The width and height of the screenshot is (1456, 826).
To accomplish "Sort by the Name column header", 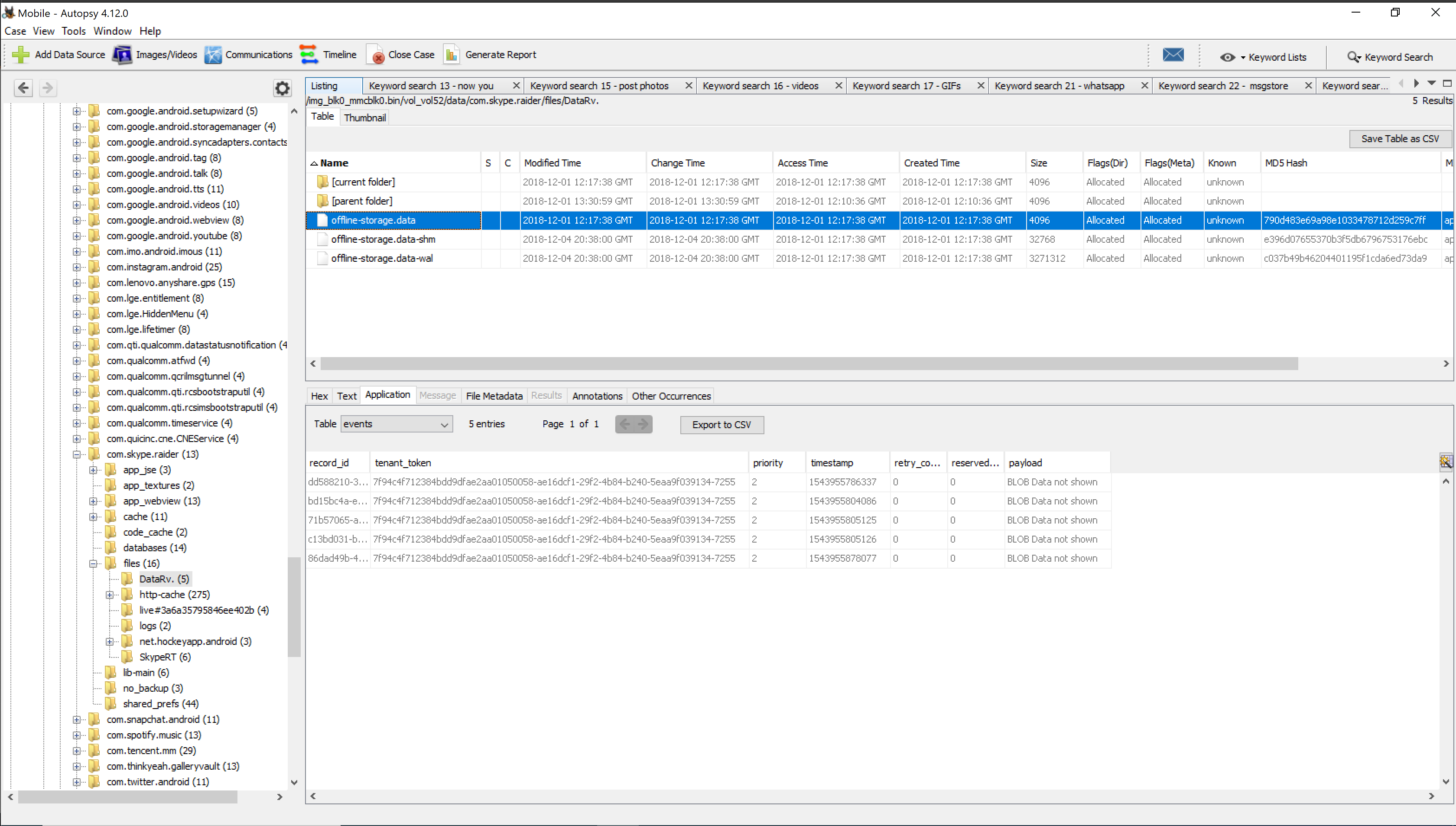I will click(393, 163).
